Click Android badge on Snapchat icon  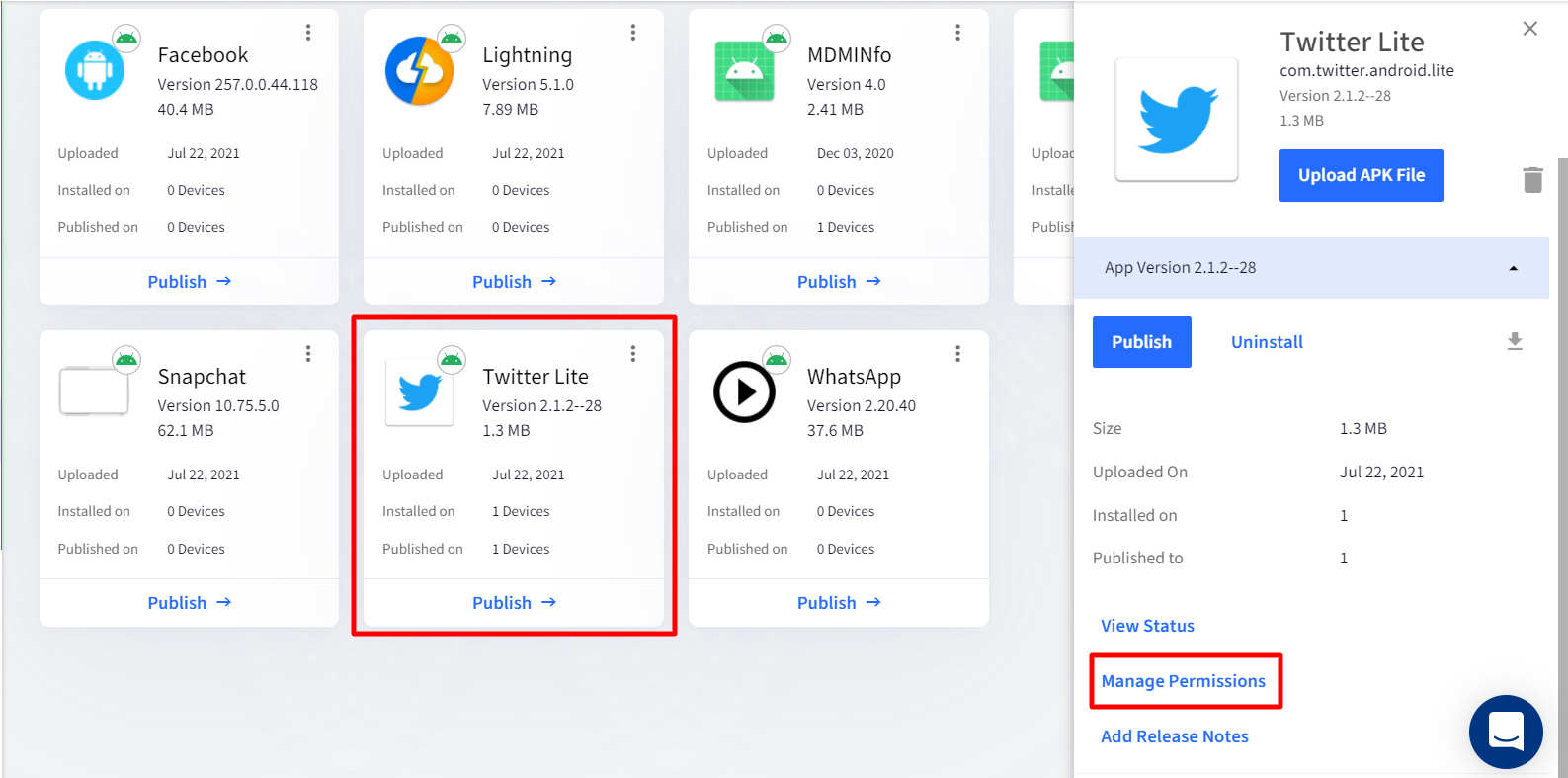(x=126, y=360)
